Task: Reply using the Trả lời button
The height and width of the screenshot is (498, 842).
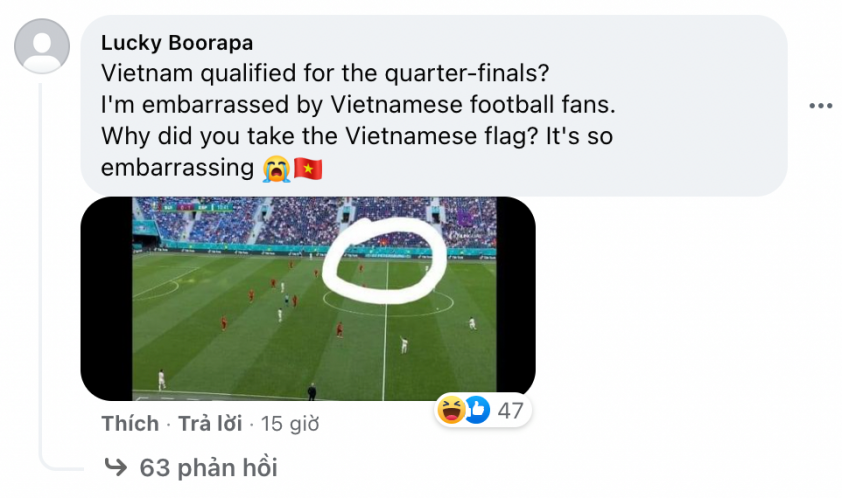Action: (210, 423)
